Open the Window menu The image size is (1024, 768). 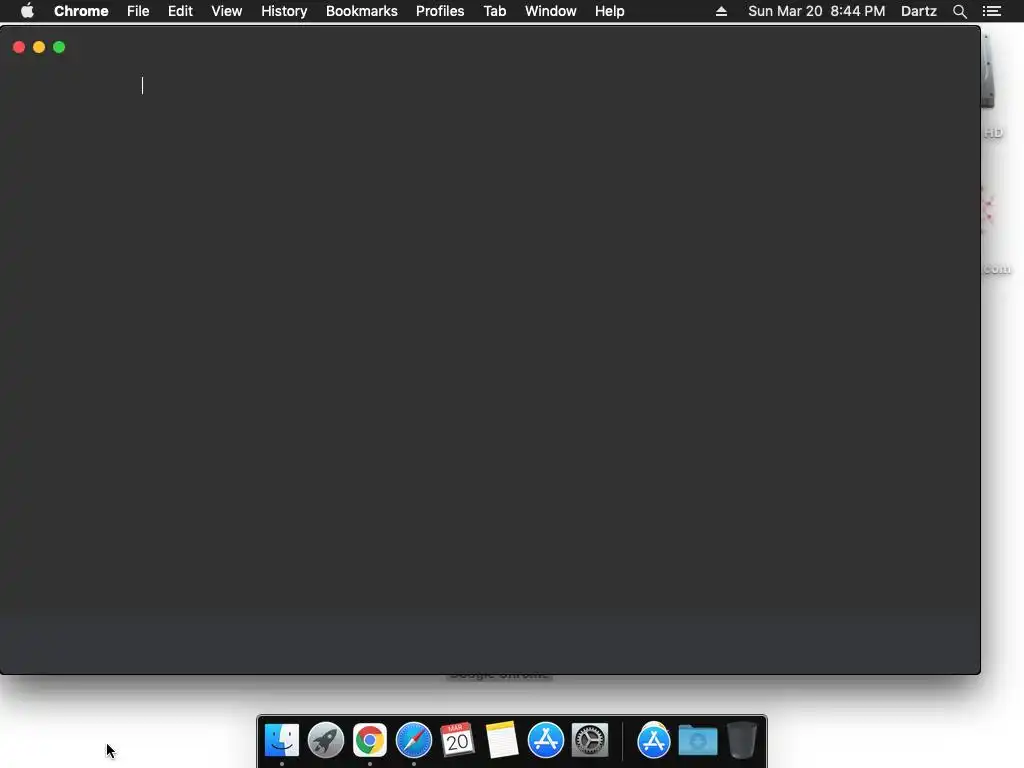click(551, 11)
